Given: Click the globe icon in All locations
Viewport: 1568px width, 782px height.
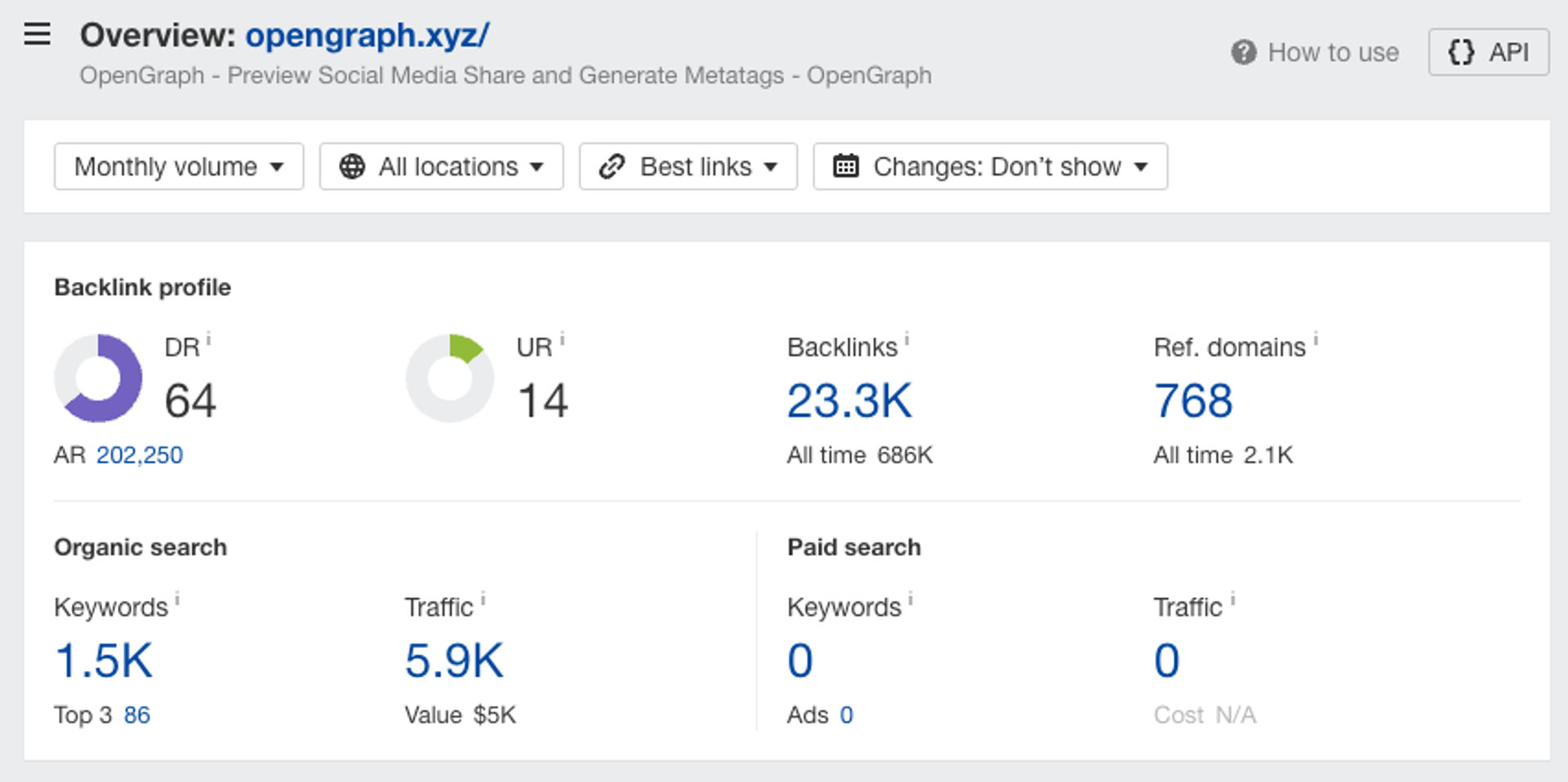Looking at the screenshot, I should click(x=352, y=167).
